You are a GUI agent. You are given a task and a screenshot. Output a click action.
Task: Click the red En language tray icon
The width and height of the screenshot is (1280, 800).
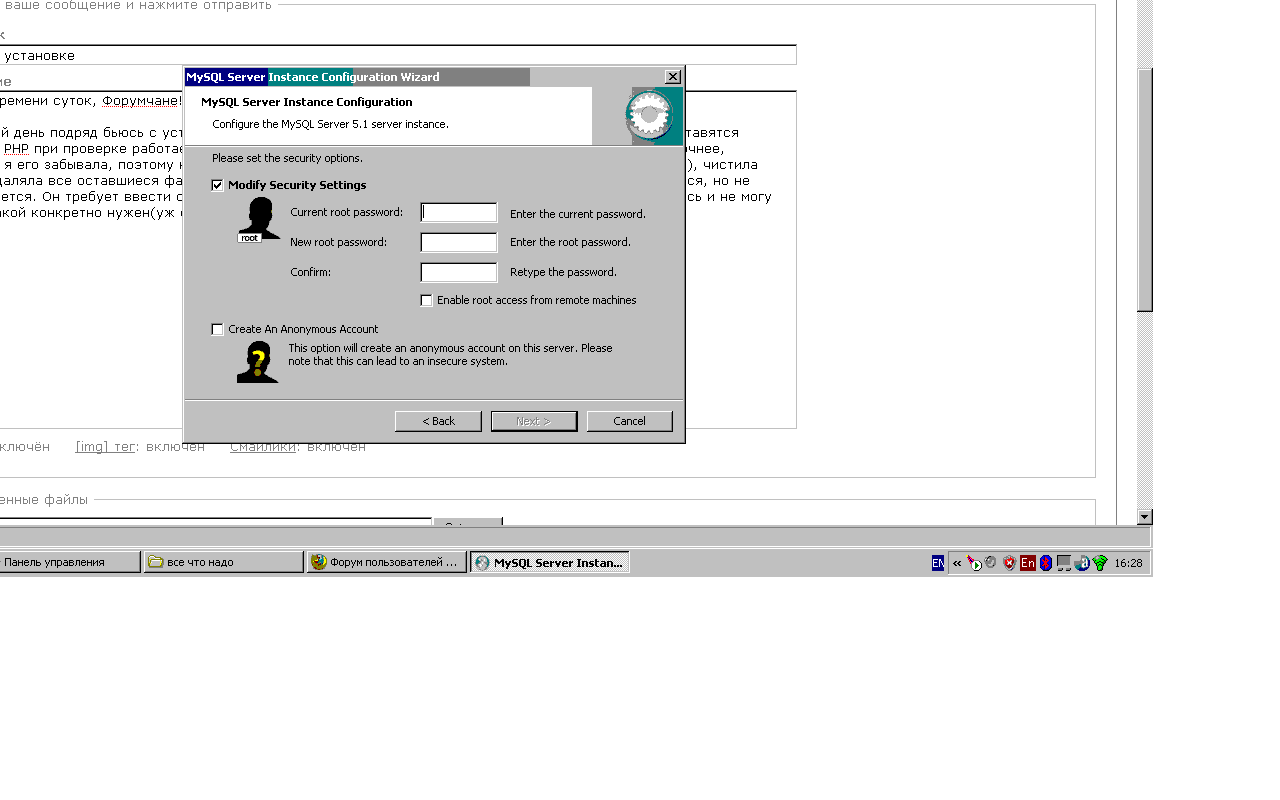[x=1027, y=563]
